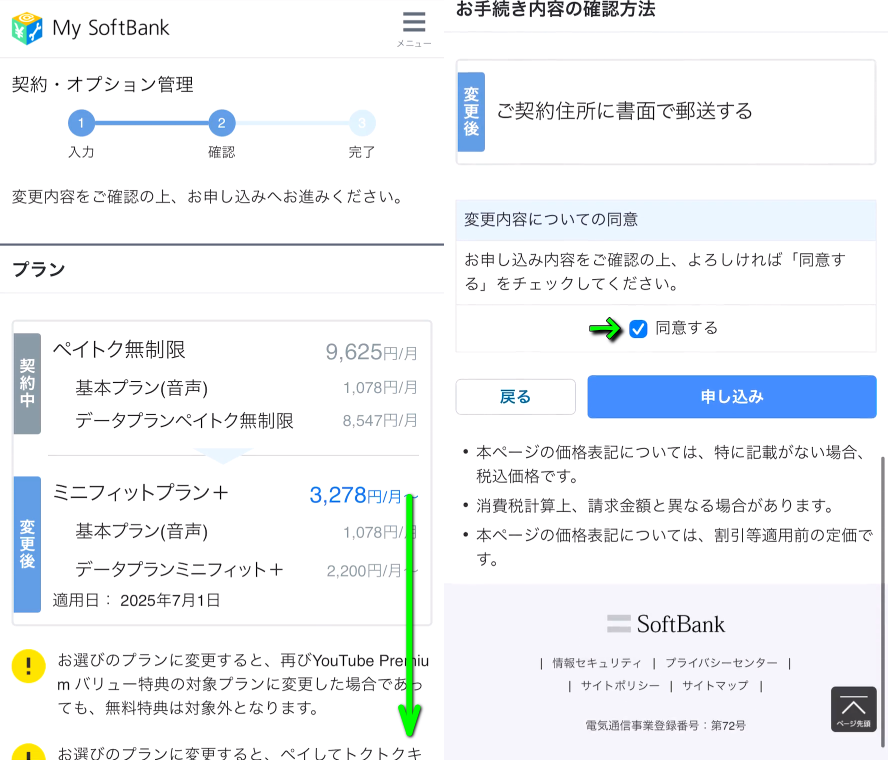Tap the 変更後 tag beside ミニフィットプラン＋
This screenshot has height=760, width=888.
pyautogui.click(x=27, y=544)
